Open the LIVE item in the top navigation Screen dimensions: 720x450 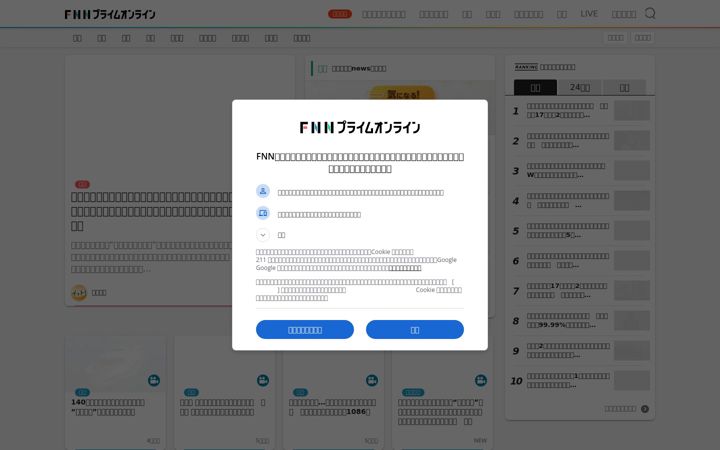coord(589,14)
